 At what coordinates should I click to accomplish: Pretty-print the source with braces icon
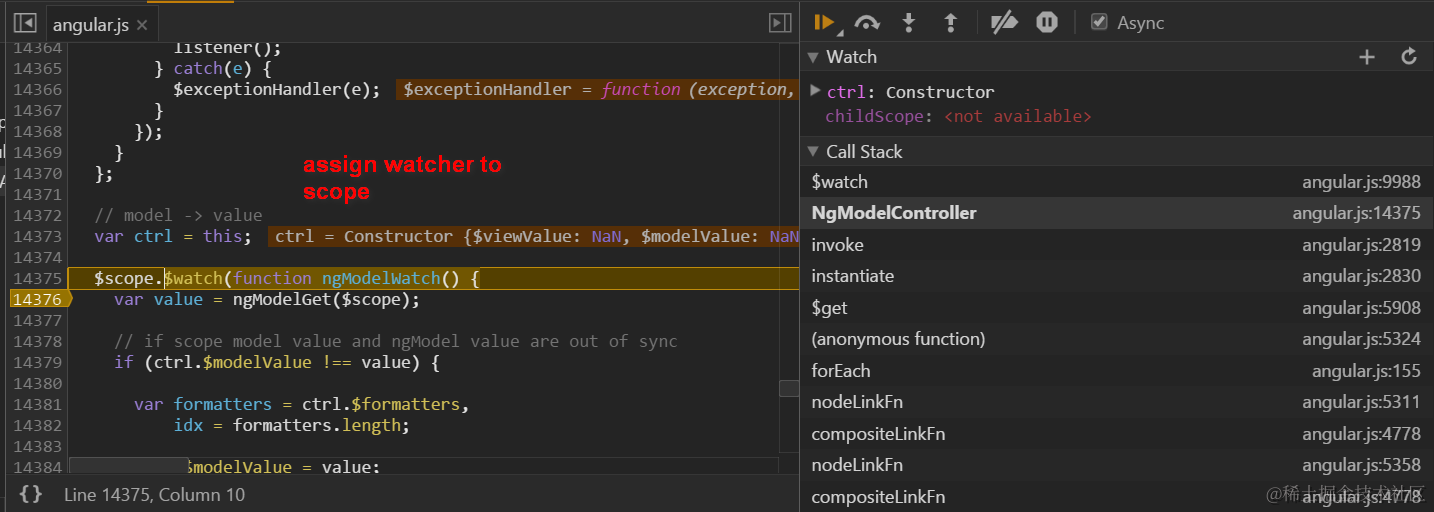pos(31,494)
